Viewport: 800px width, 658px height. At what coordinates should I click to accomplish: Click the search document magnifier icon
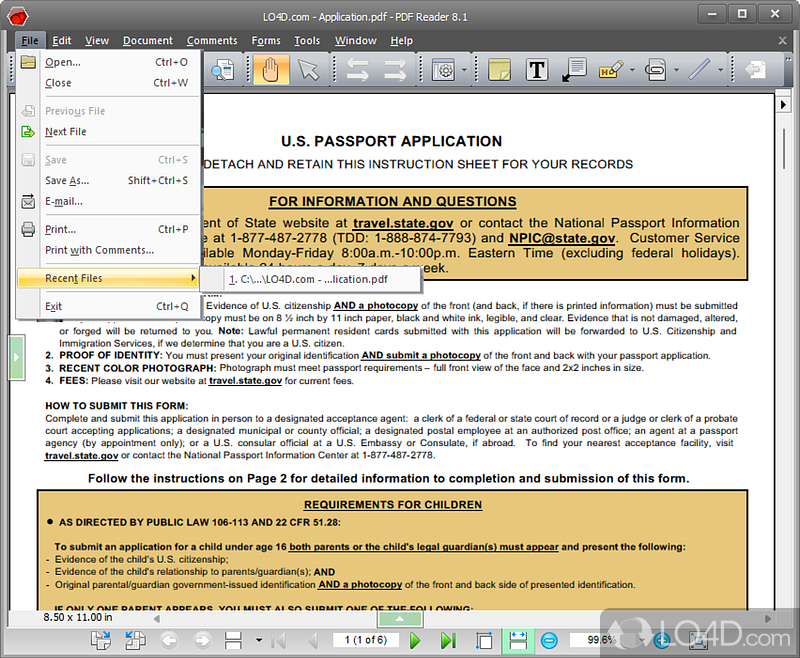223,69
